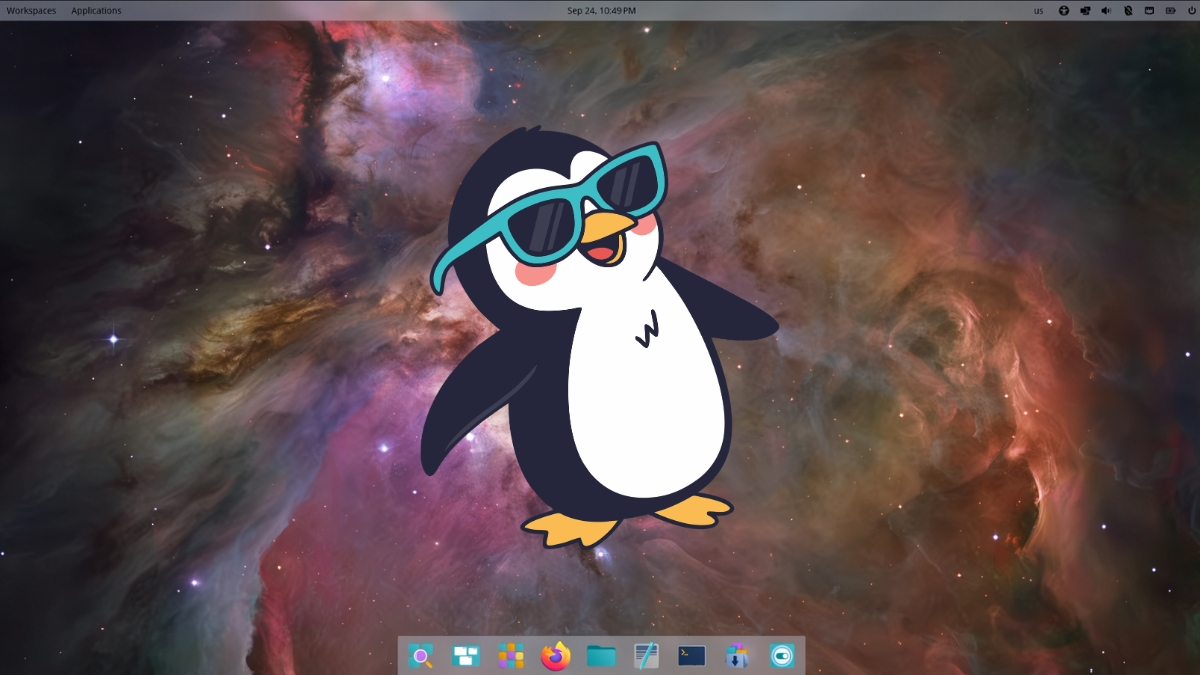The image size is (1200, 675).
Task: Launch the text editor from the dock
Action: click(646, 656)
